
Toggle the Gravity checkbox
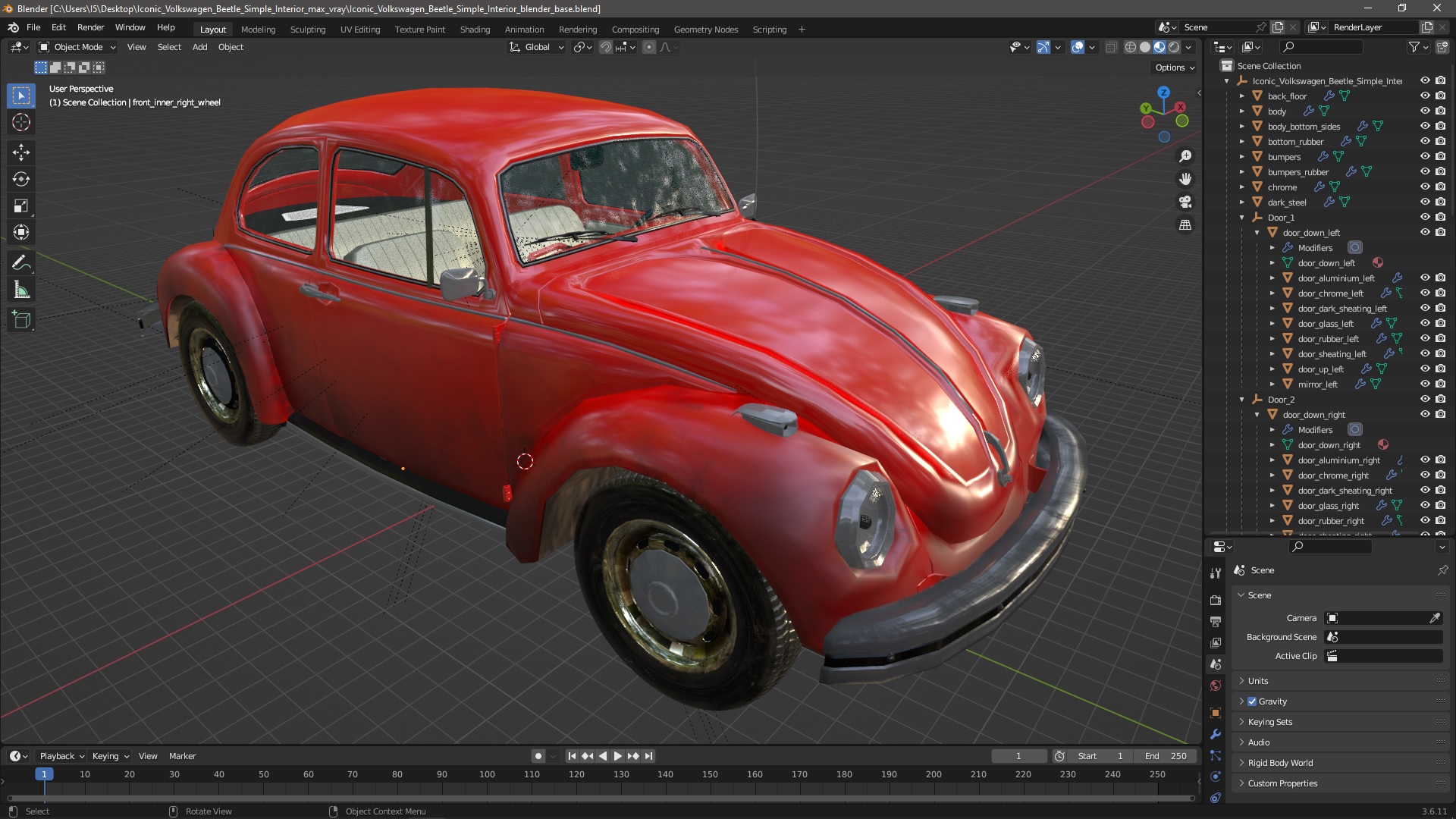point(1252,701)
